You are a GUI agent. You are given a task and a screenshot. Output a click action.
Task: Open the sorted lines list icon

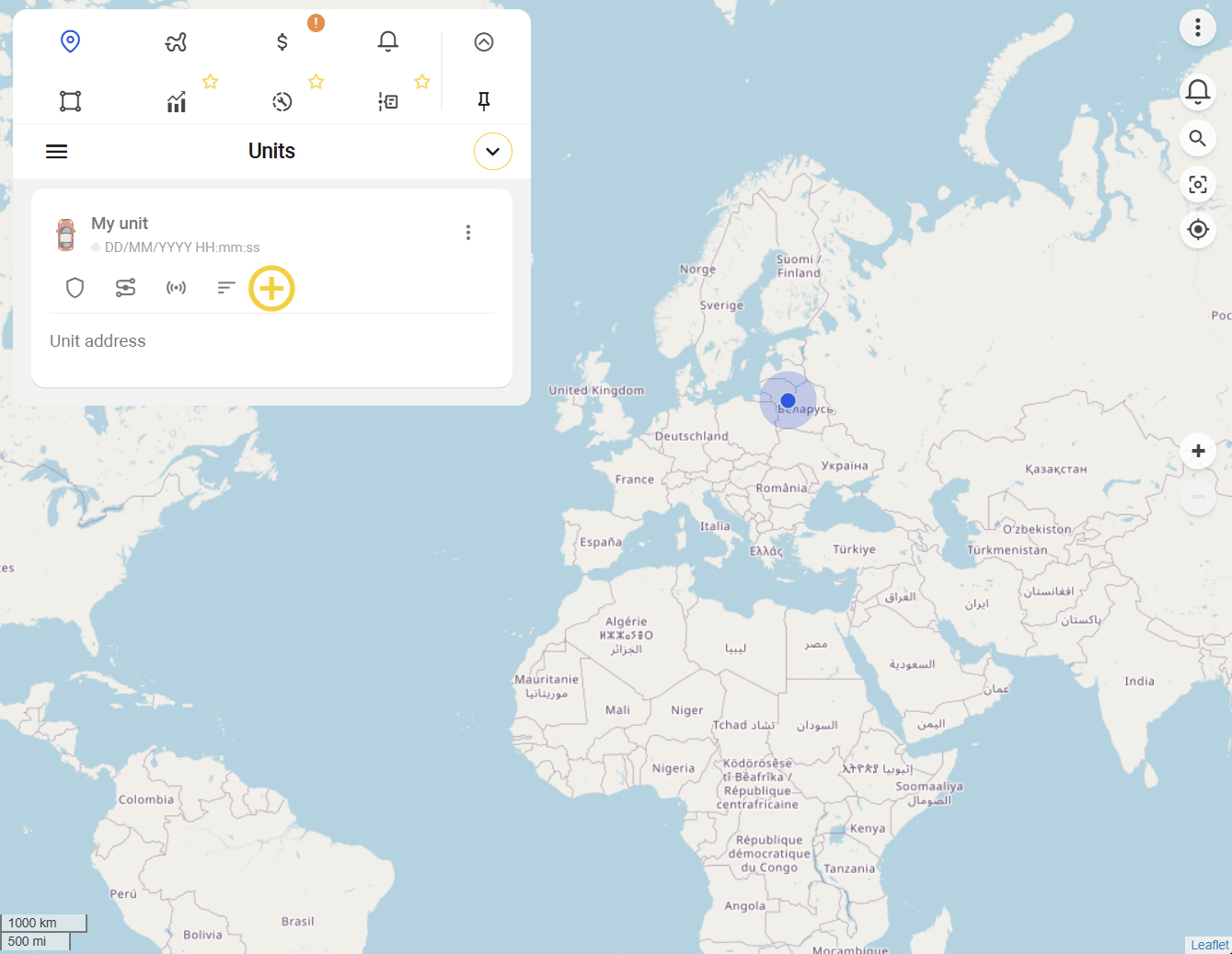226,288
